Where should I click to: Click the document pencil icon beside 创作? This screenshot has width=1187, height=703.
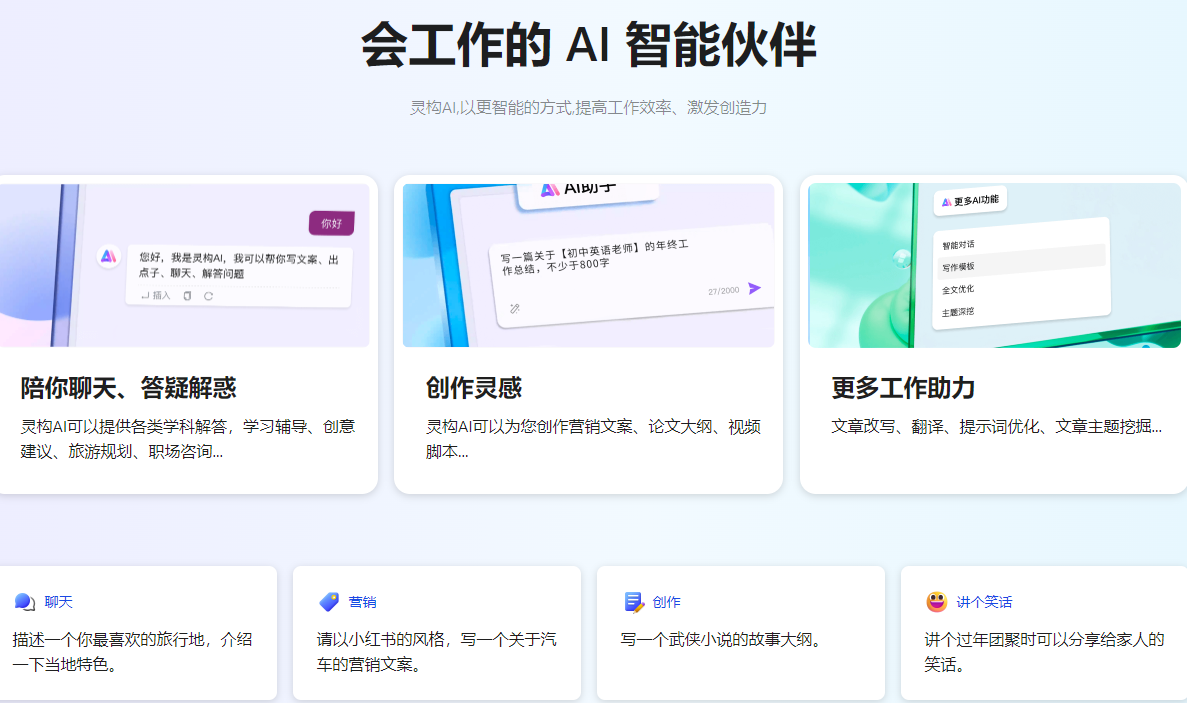[634, 602]
